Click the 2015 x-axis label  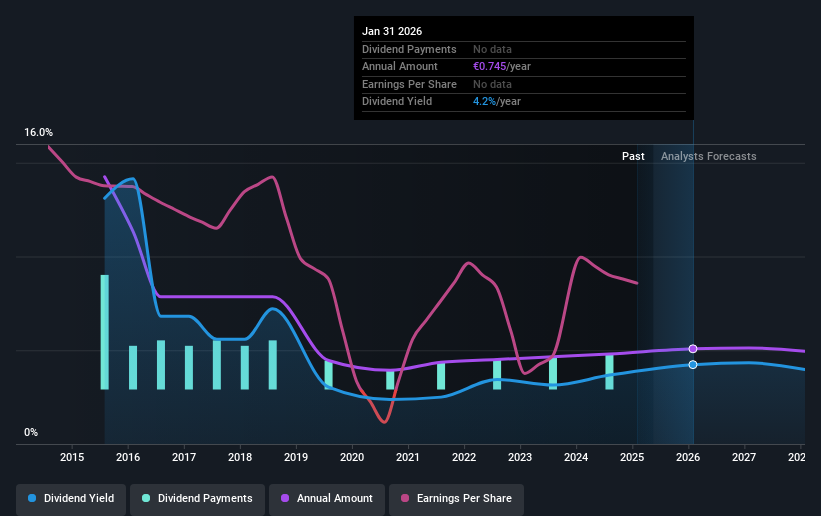72,457
